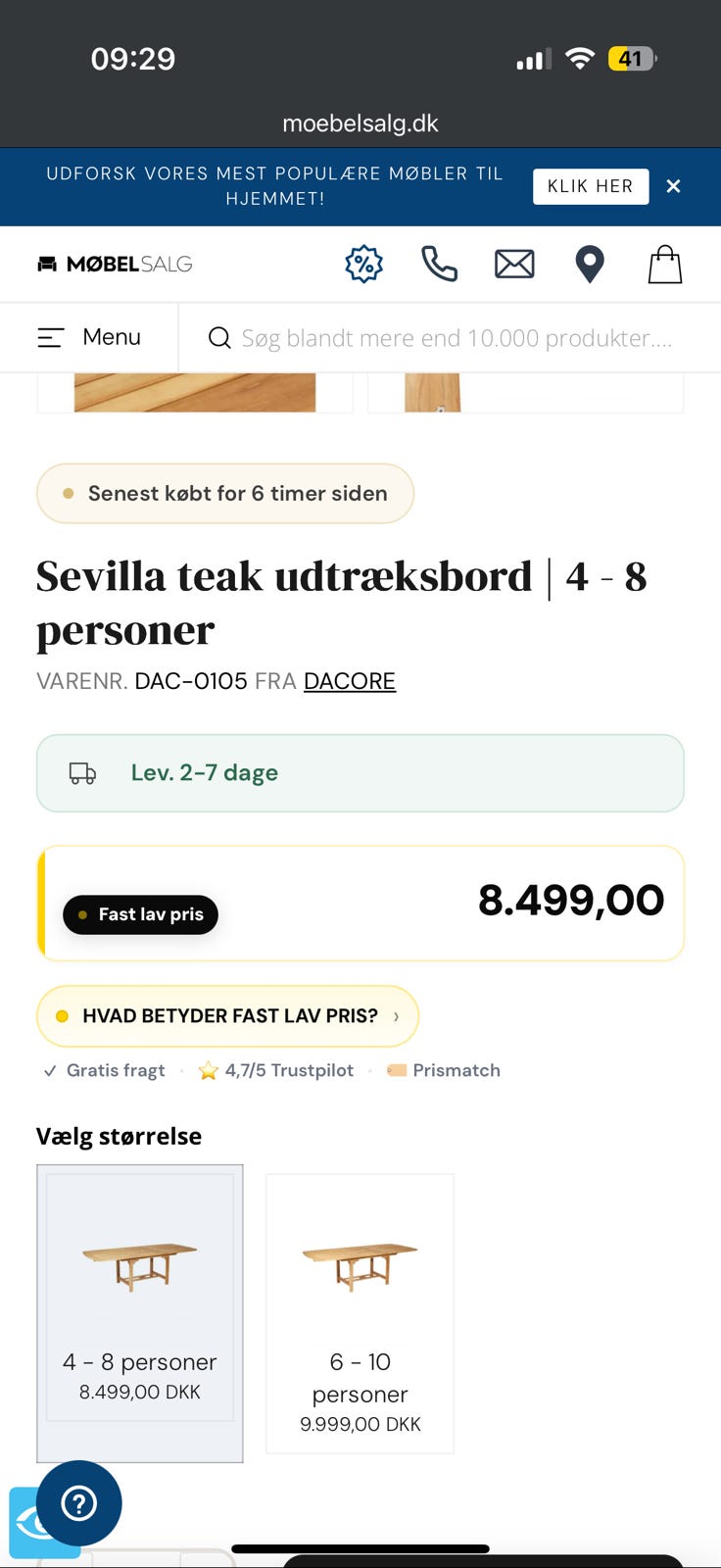Screen dimensions: 721x1568
Task: Open the shopping bag cart
Action: pyautogui.click(x=665, y=265)
